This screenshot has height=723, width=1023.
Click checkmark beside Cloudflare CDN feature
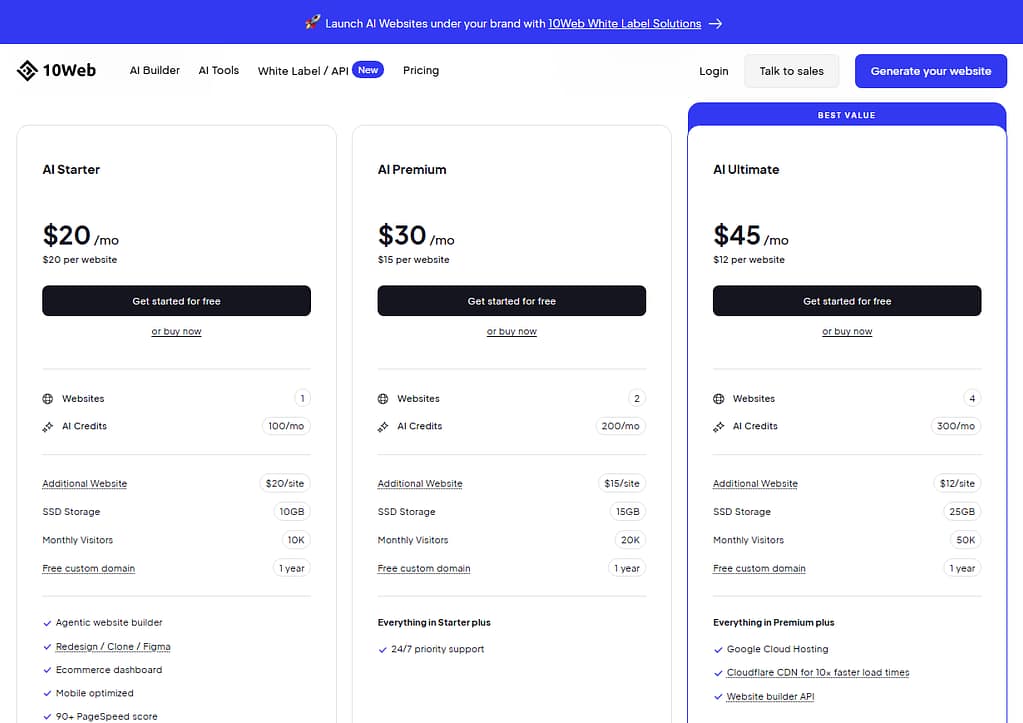pos(718,673)
